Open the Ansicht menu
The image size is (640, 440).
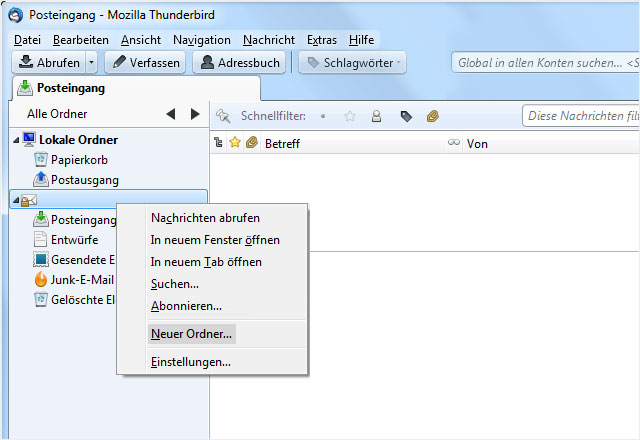pos(141,40)
